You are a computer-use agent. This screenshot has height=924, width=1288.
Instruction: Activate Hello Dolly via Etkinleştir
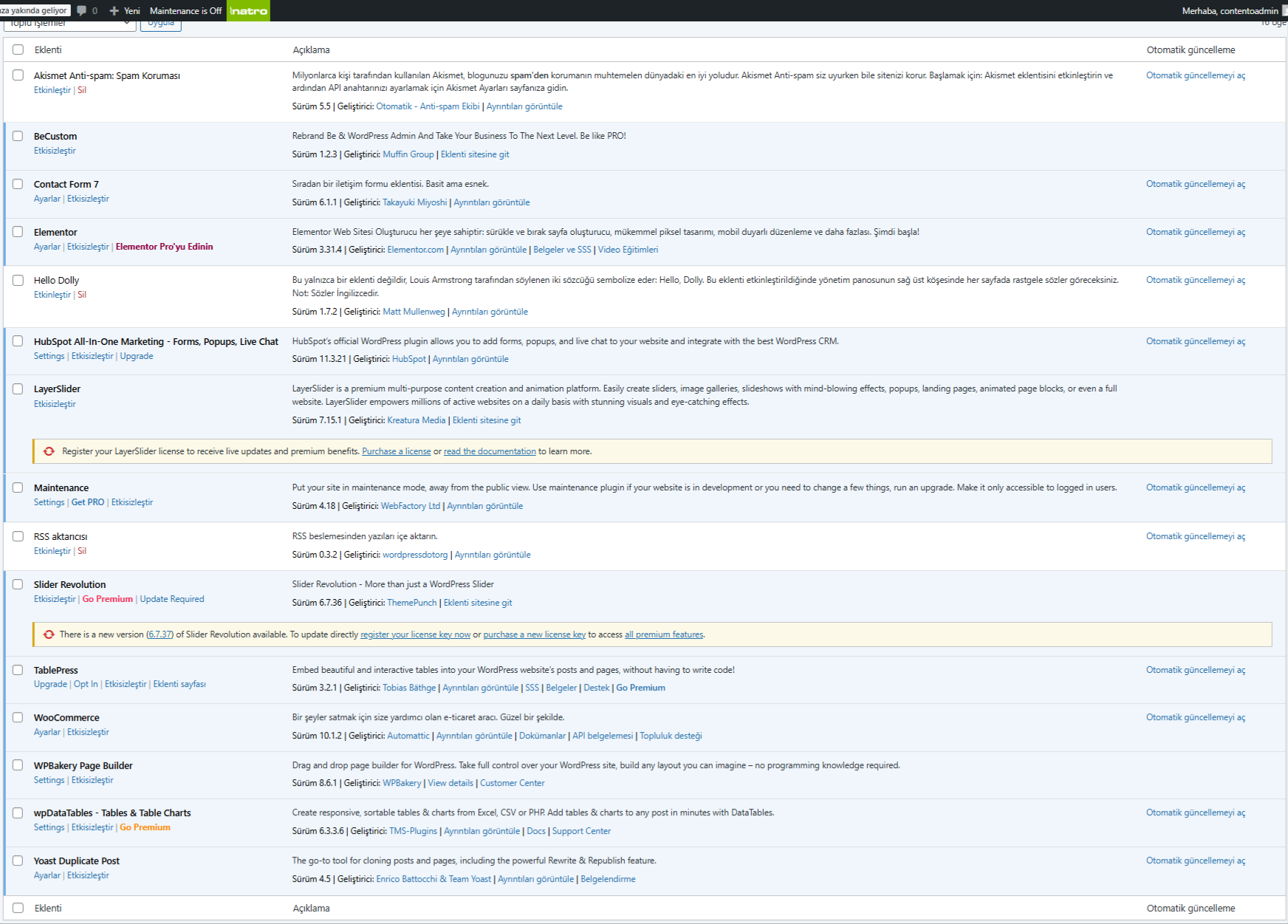(52, 295)
